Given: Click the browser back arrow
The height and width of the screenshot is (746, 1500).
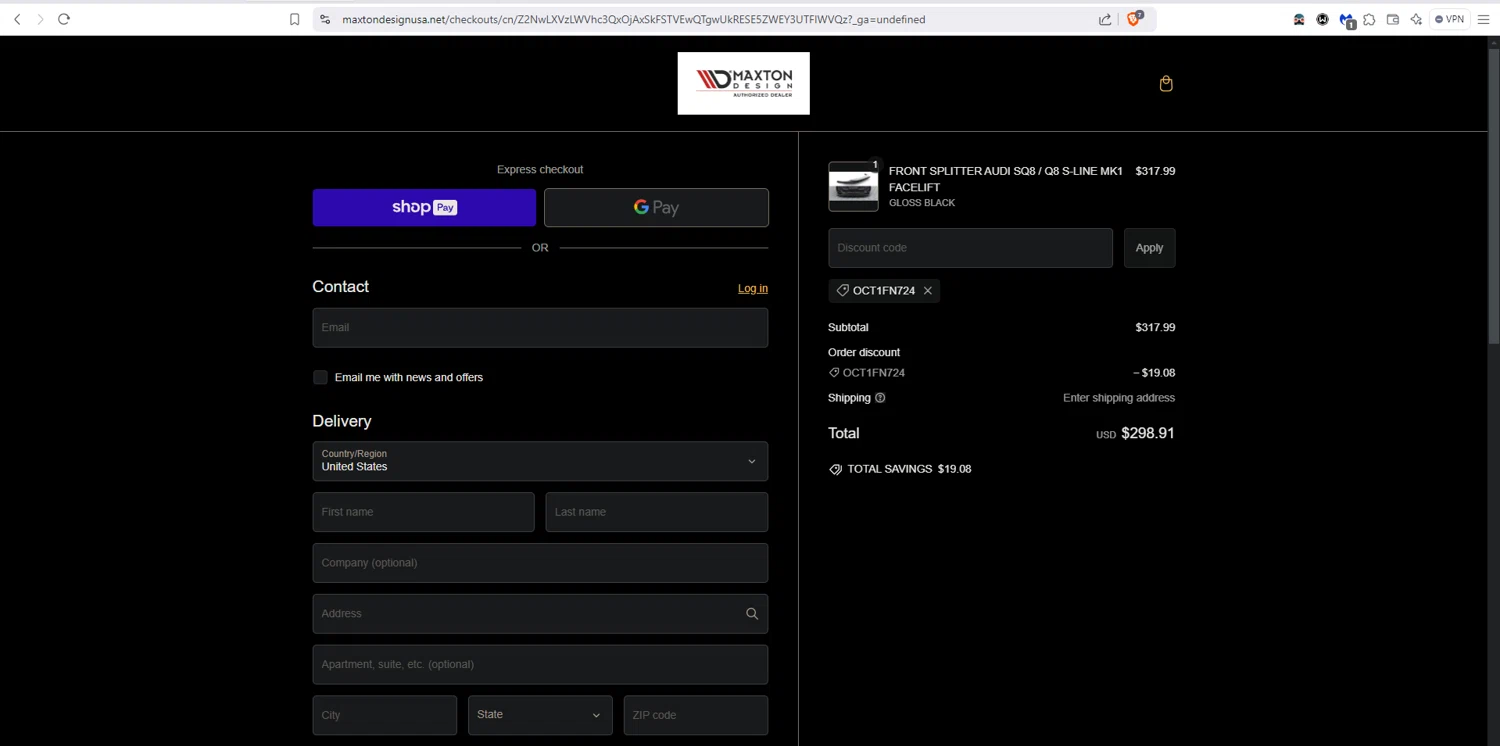Looking at the screenshot, I should click(17, 19).
